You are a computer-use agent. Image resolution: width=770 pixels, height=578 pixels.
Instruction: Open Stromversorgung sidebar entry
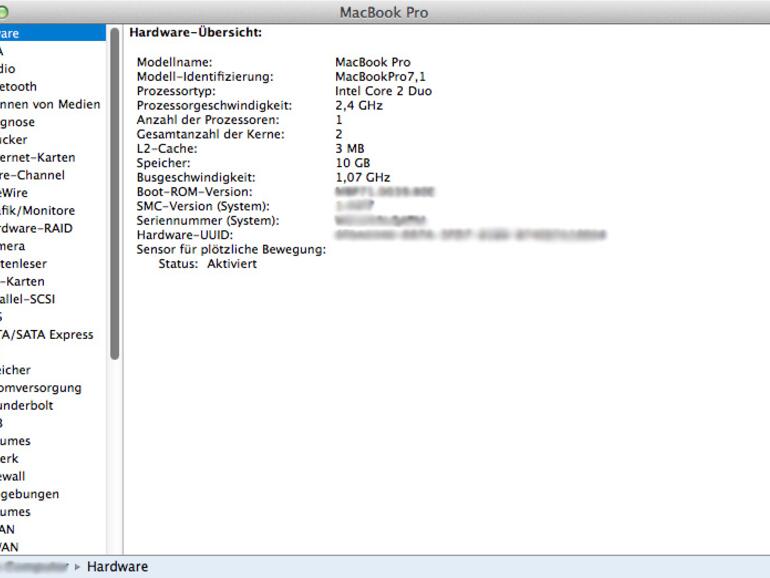pyautogui.click(x=41, y=387)
